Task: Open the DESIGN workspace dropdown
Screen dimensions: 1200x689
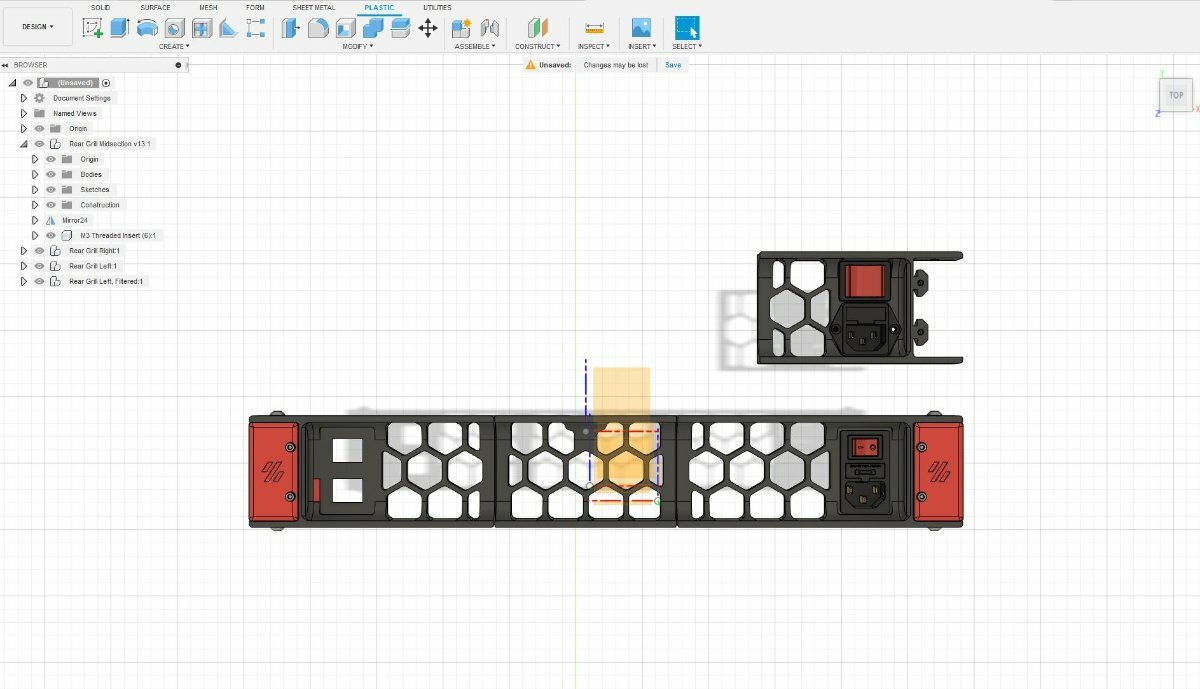Action: tap(38, 27)
